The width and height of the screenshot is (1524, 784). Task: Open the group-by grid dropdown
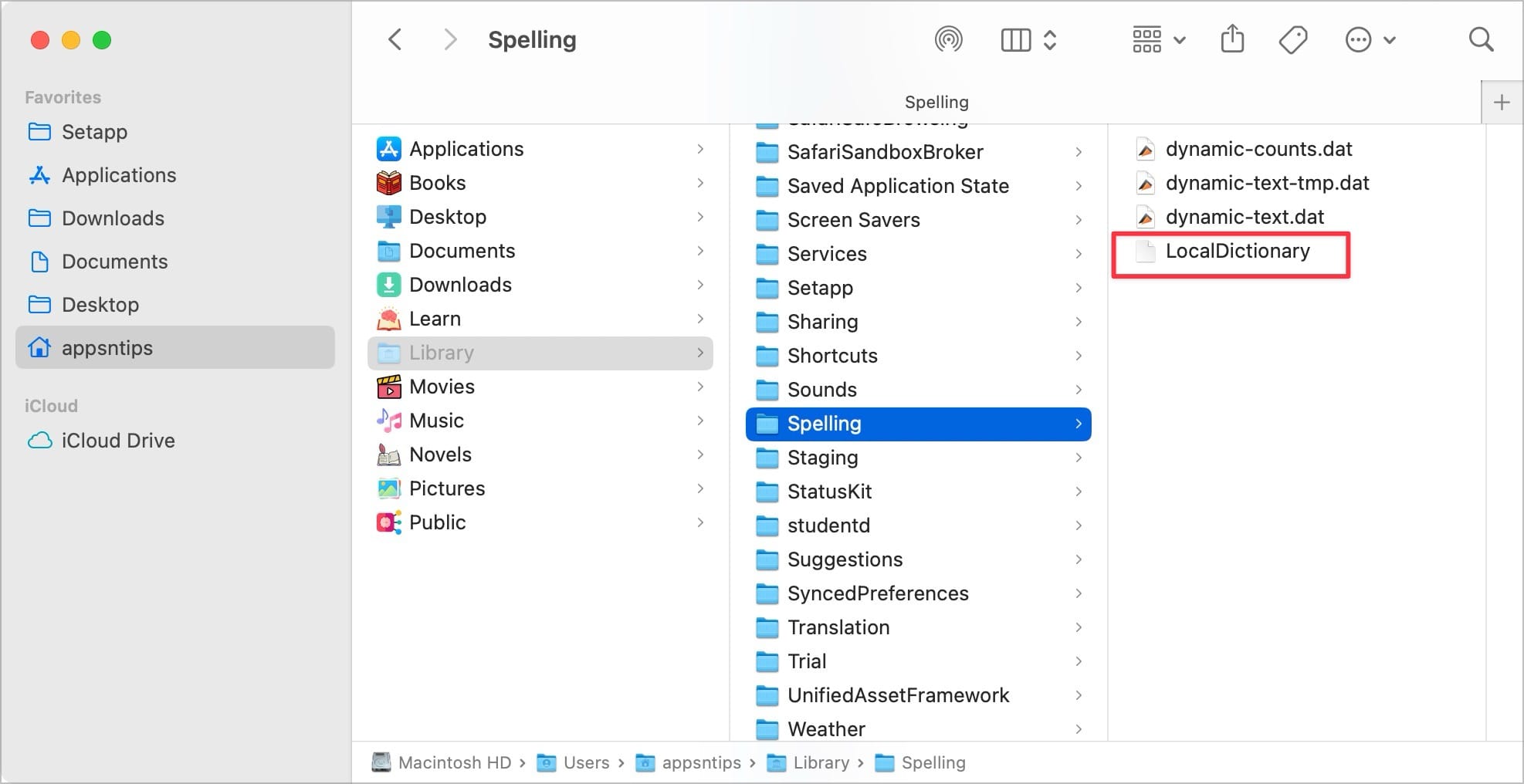(x=1158, y=39)
